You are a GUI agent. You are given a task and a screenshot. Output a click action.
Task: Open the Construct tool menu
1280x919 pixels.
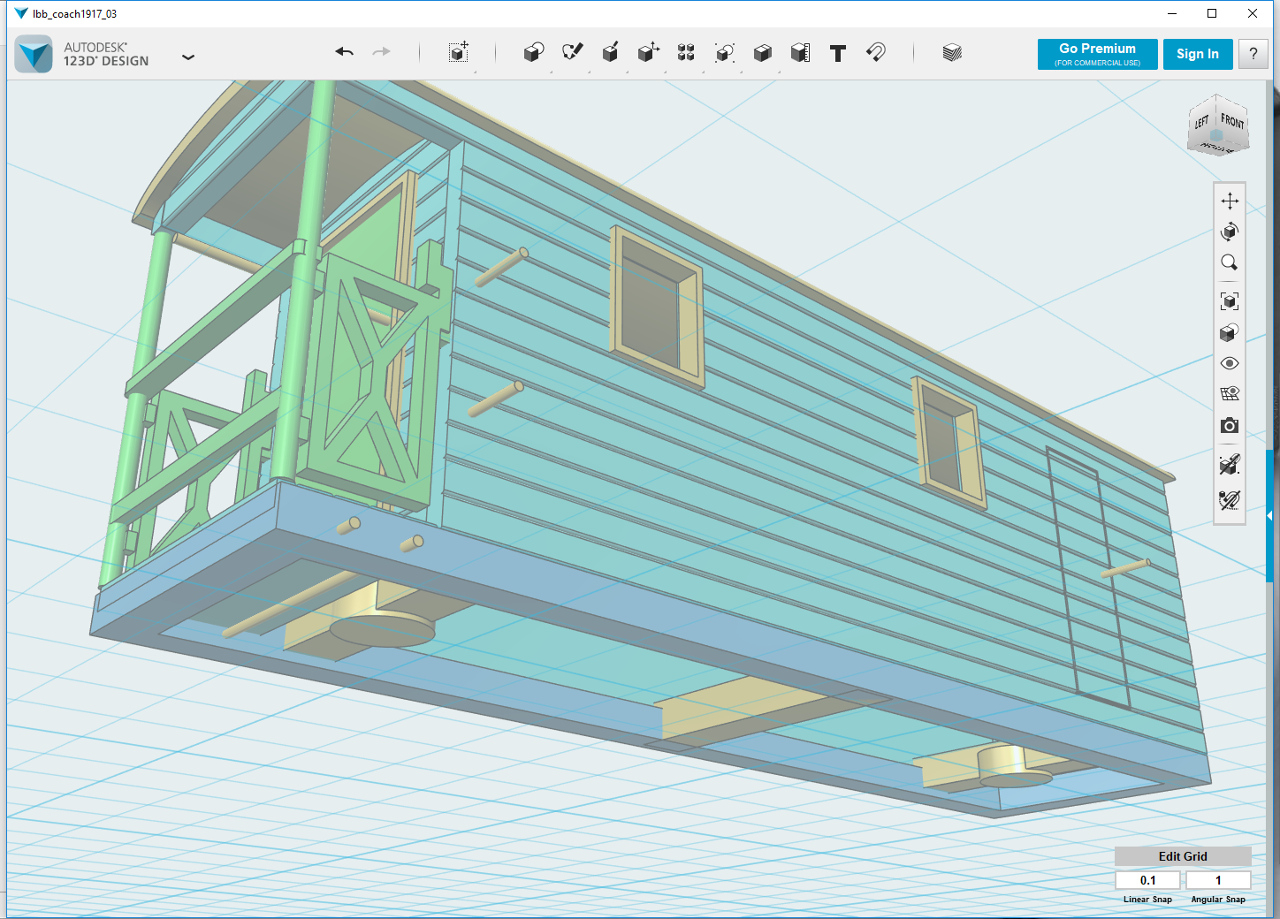[610, 53]
